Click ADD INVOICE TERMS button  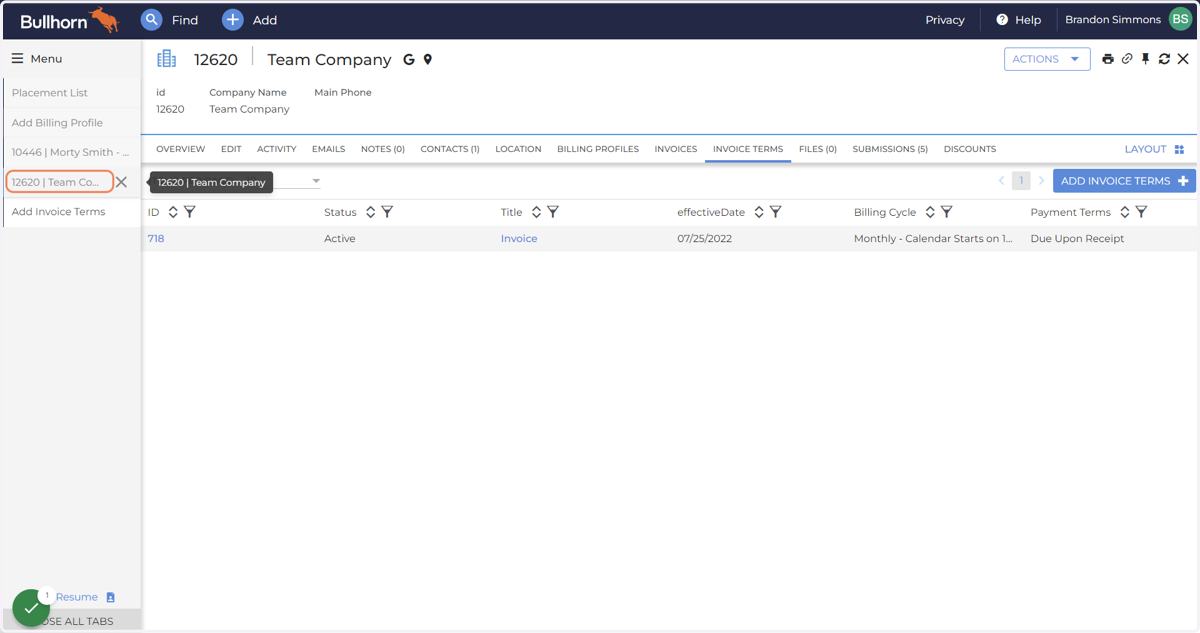[x=1124, y=181]
